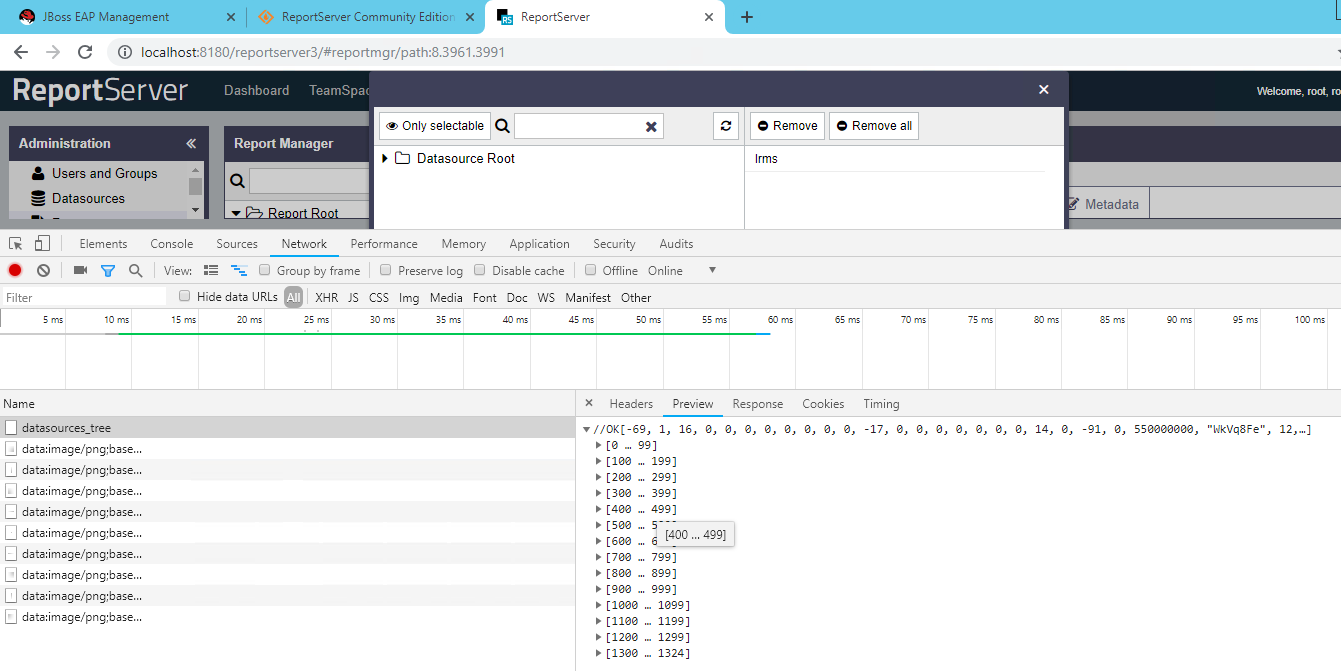The width and height of the screenshot is (1341, 671).
Task: Toggle the DevTools device toolbar icon
Action: pyautogui.click(x=42, y=244)
